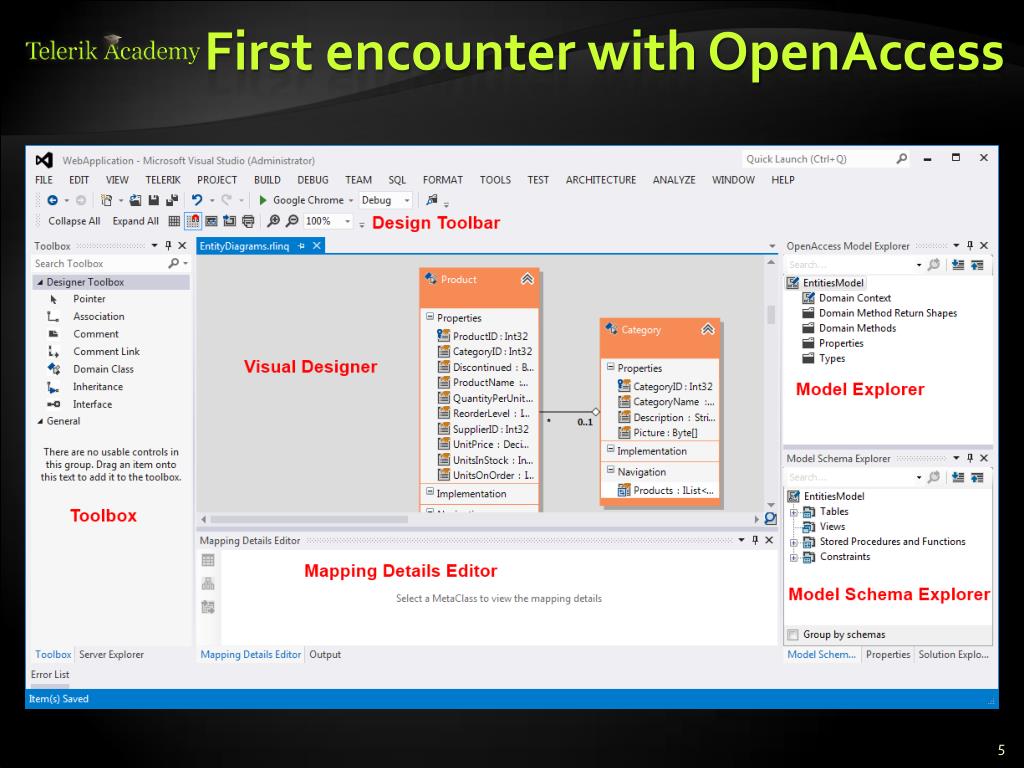Open the TELERIK menu
This screenshot has height=768, width=1024.
[163, 180]
